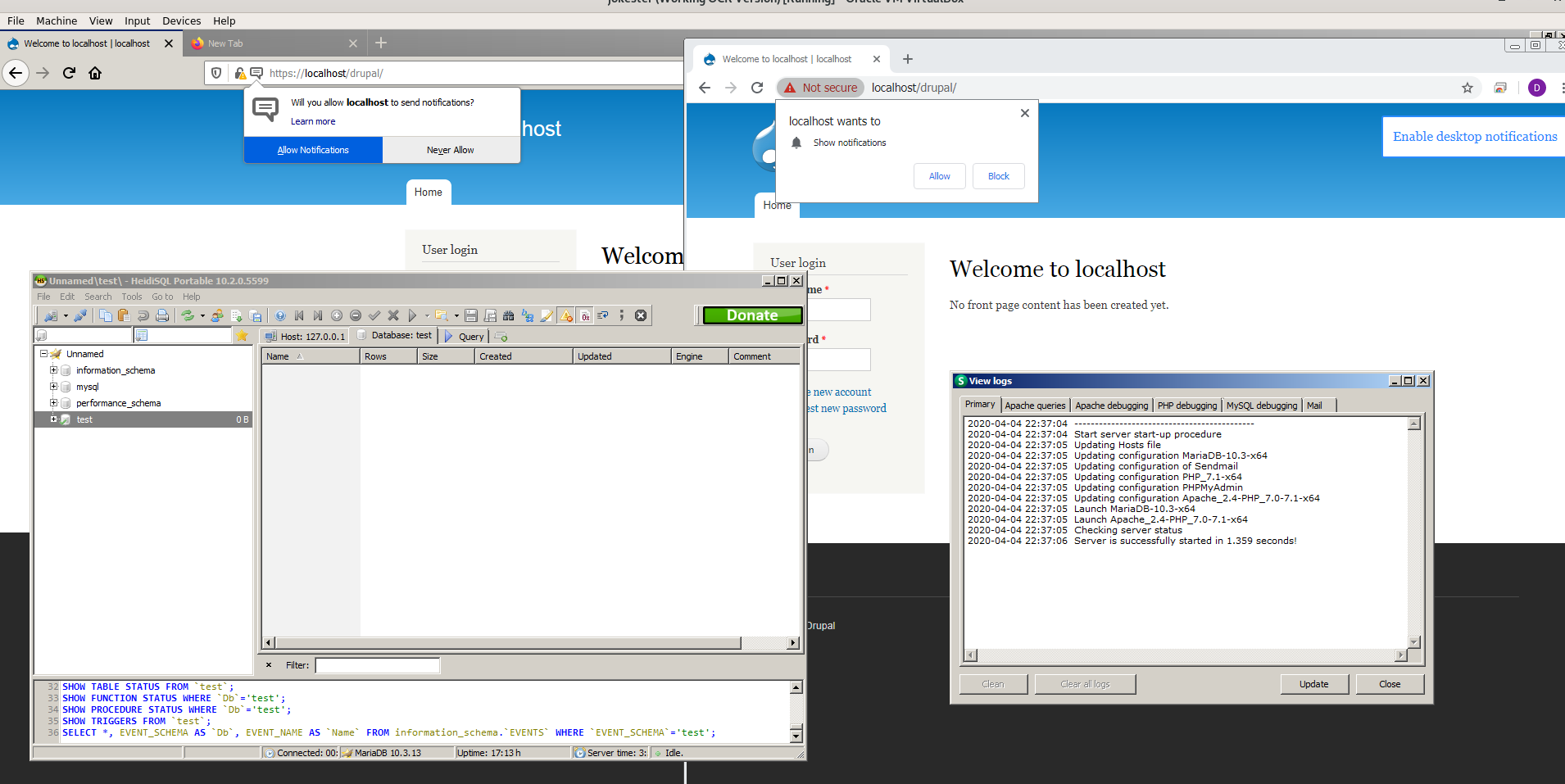Click Learn more link in Firefox prompt

(312, 121)
